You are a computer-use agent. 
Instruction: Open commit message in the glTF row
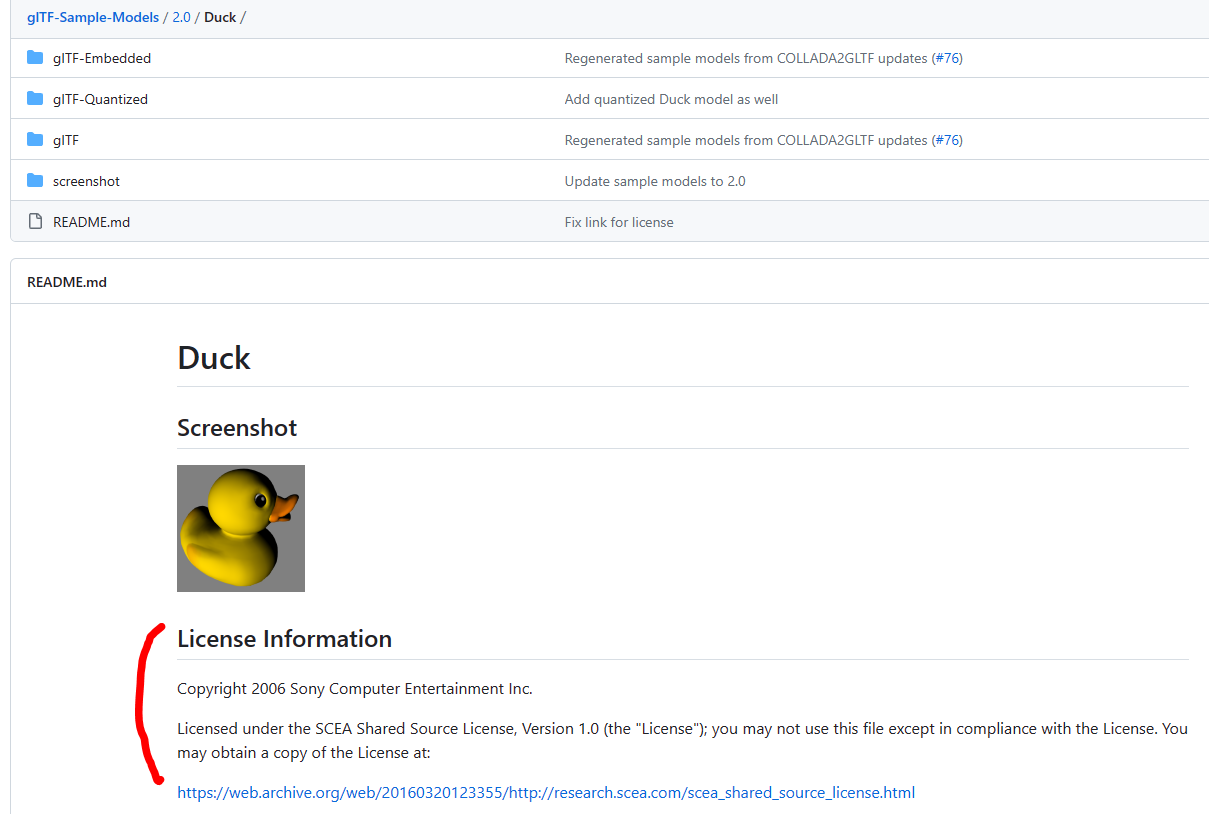tap(746, 140)
